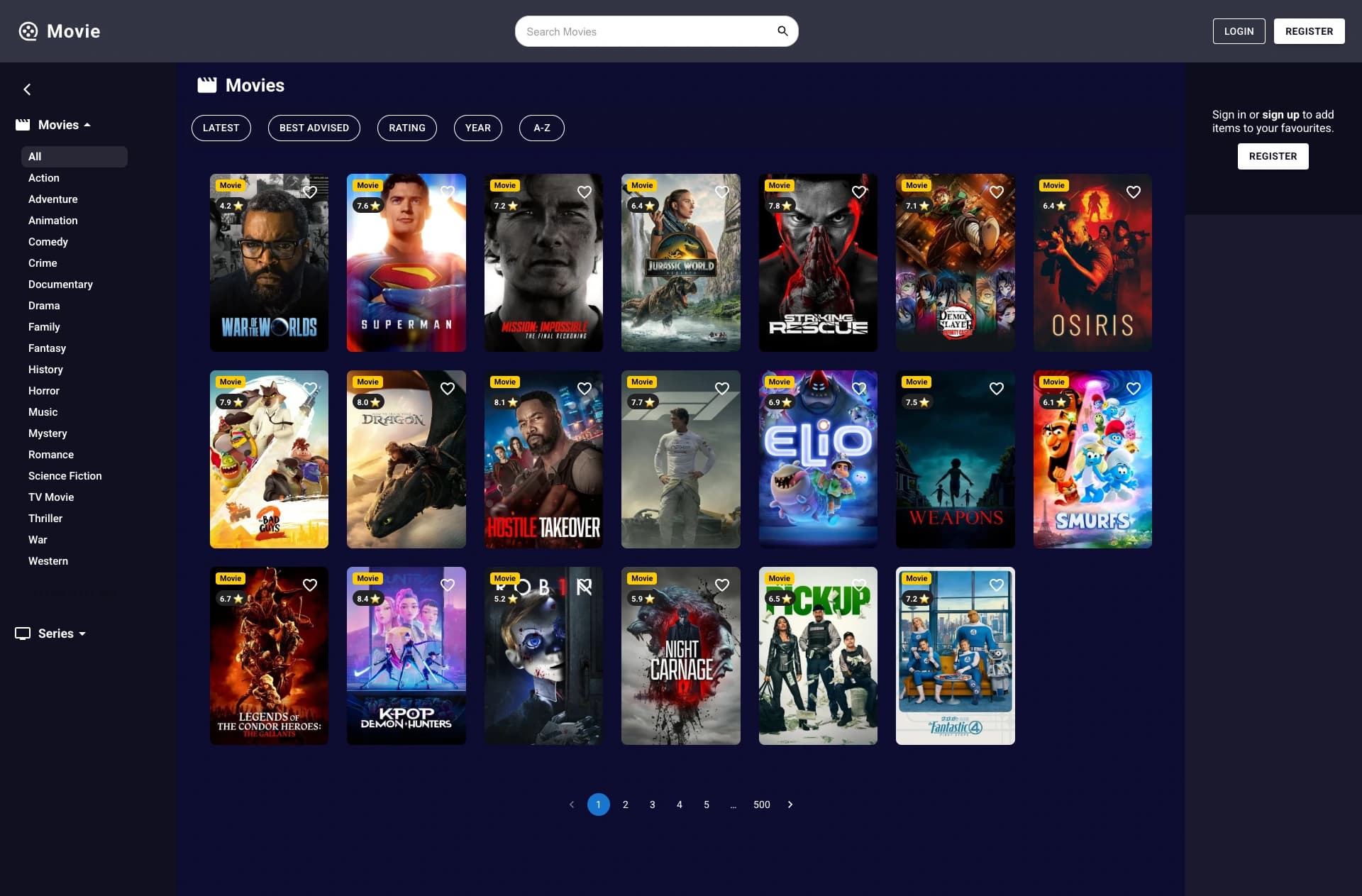Image resolution: width=1362 pixels, height=896 pixels.
Task: Favourite Striking Rescue with heart
Action: coord(859,192)
